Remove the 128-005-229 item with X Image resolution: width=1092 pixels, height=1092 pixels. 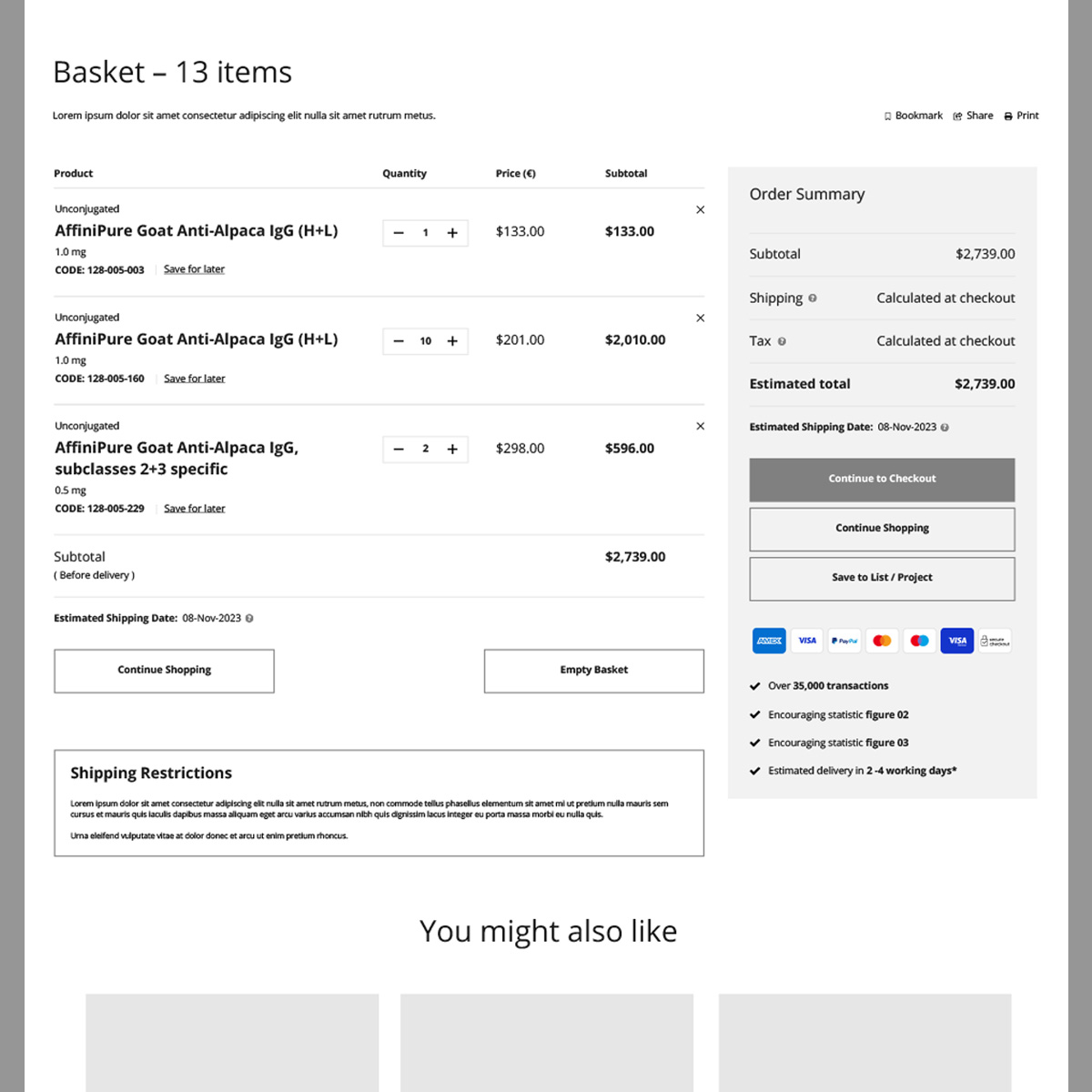701,426
